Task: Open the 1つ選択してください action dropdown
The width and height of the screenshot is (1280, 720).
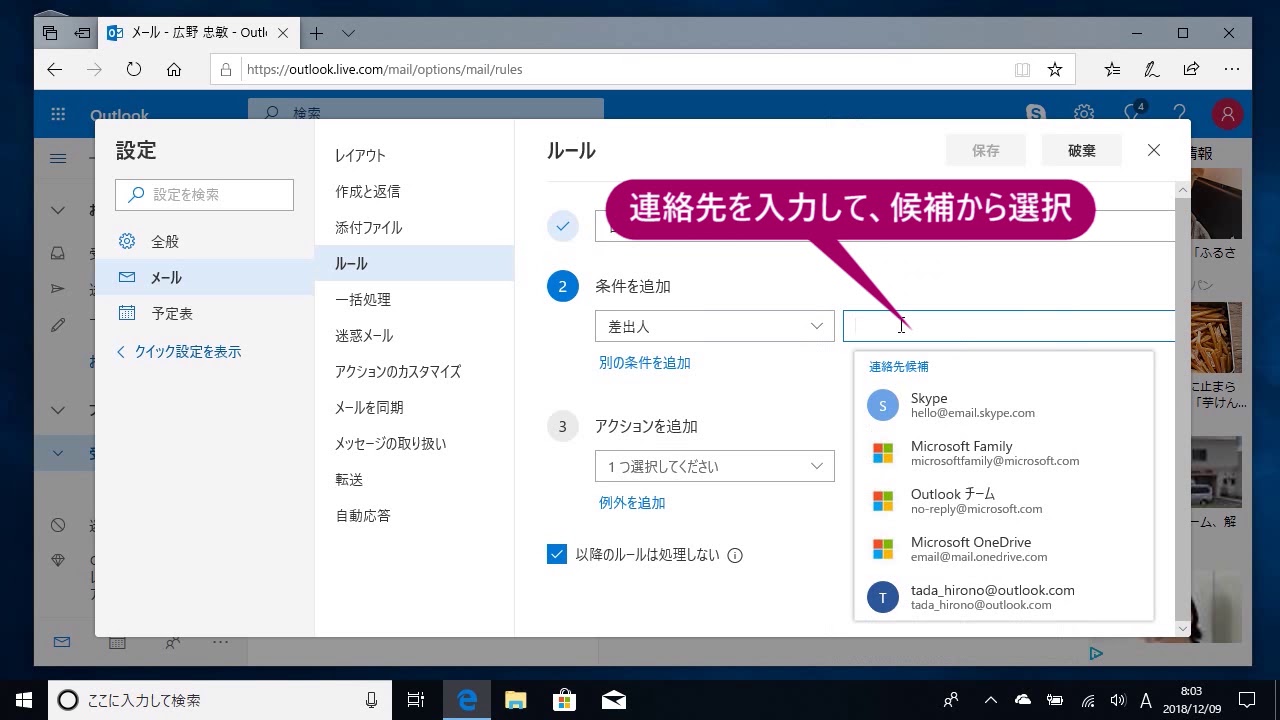Action: point(715,466)
